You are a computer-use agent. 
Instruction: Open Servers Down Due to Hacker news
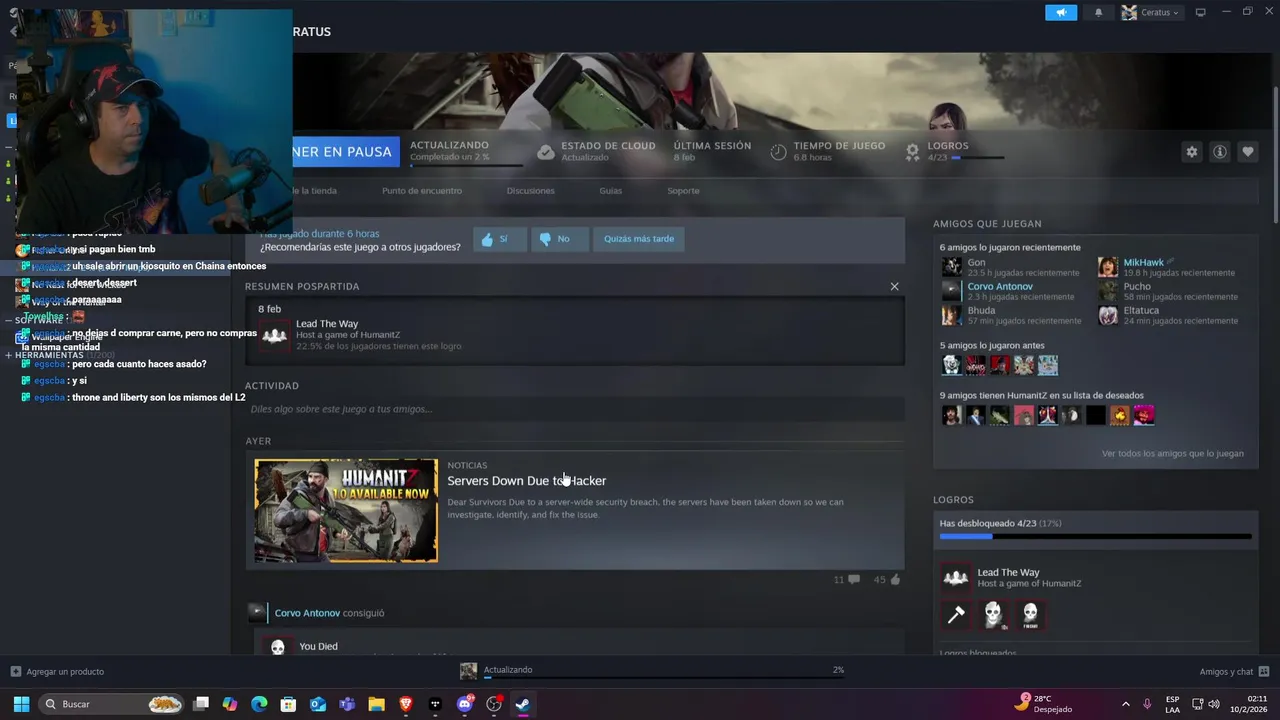(526, 481)
